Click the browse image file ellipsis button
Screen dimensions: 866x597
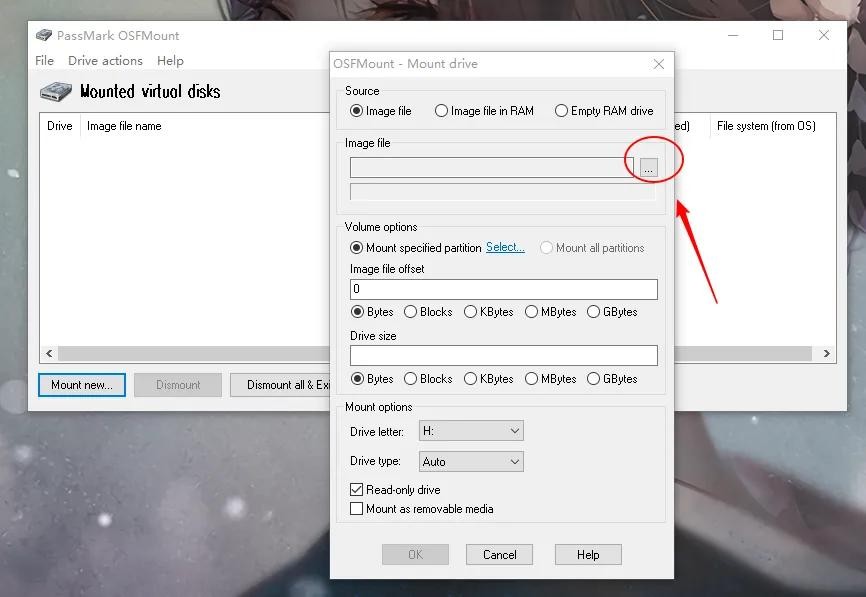[648, 168]
